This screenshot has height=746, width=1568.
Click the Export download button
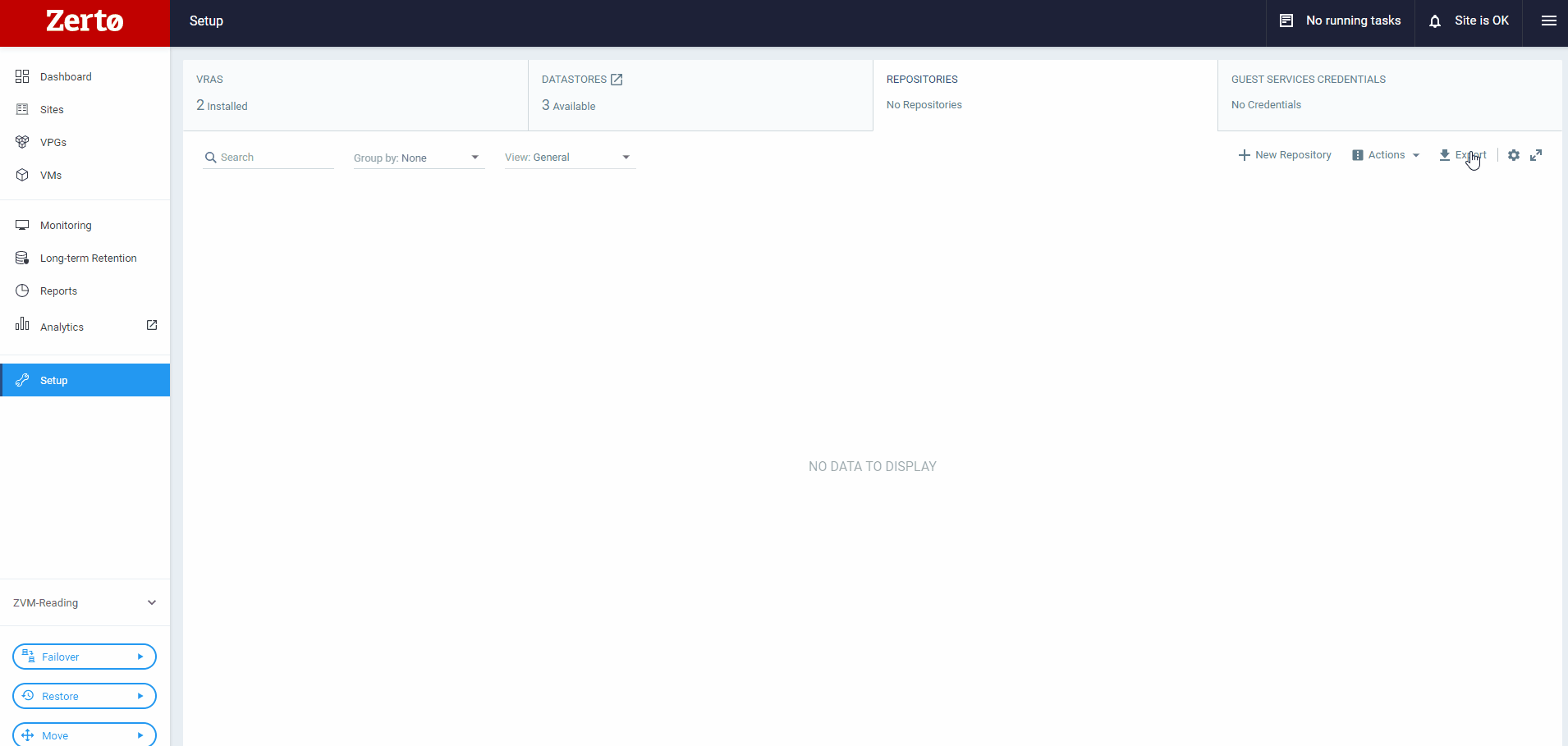(1461, 155)
